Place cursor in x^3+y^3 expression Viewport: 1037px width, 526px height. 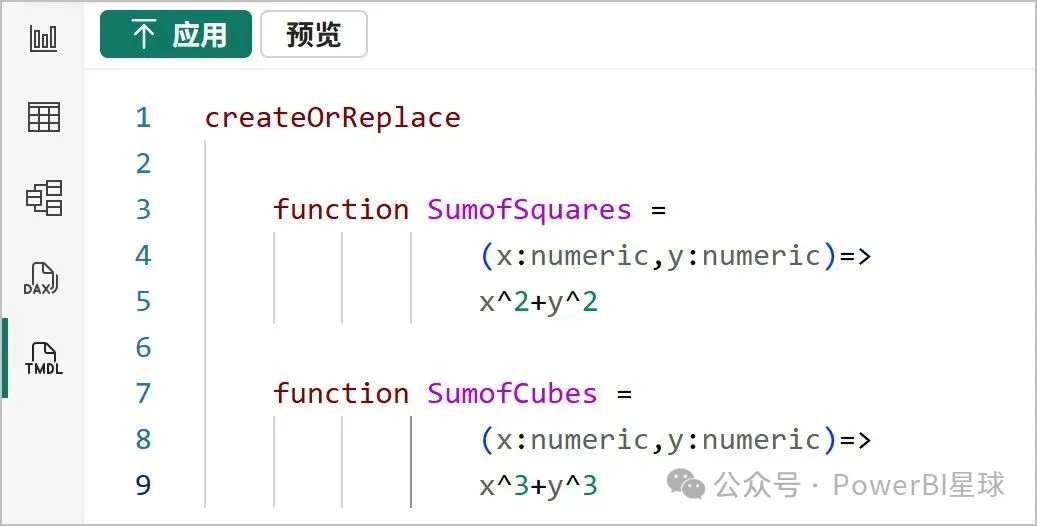pyautogui.click(x=538, y=486)
